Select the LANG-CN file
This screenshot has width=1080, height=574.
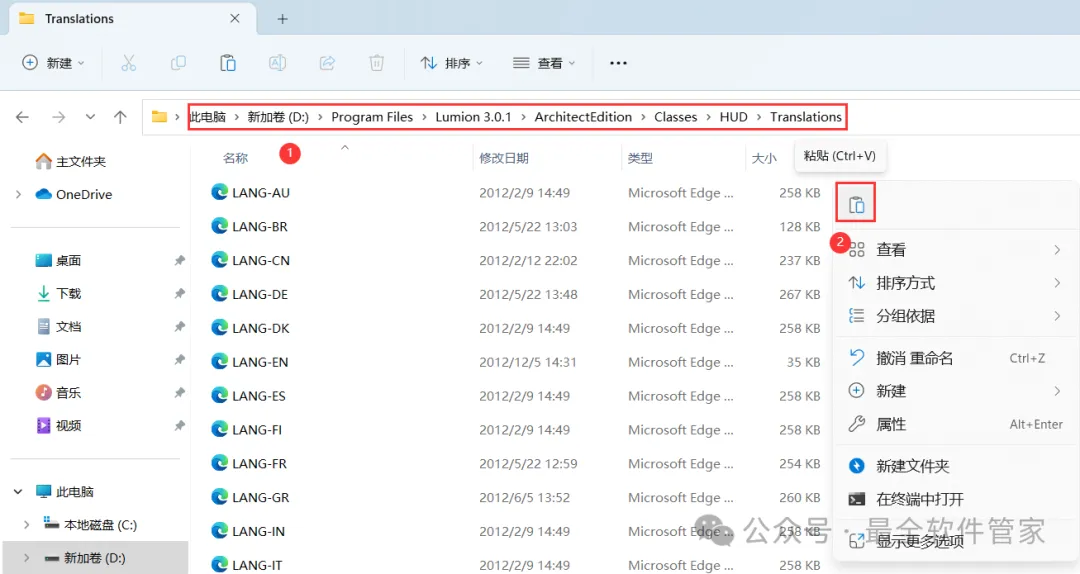click(250, 260)
